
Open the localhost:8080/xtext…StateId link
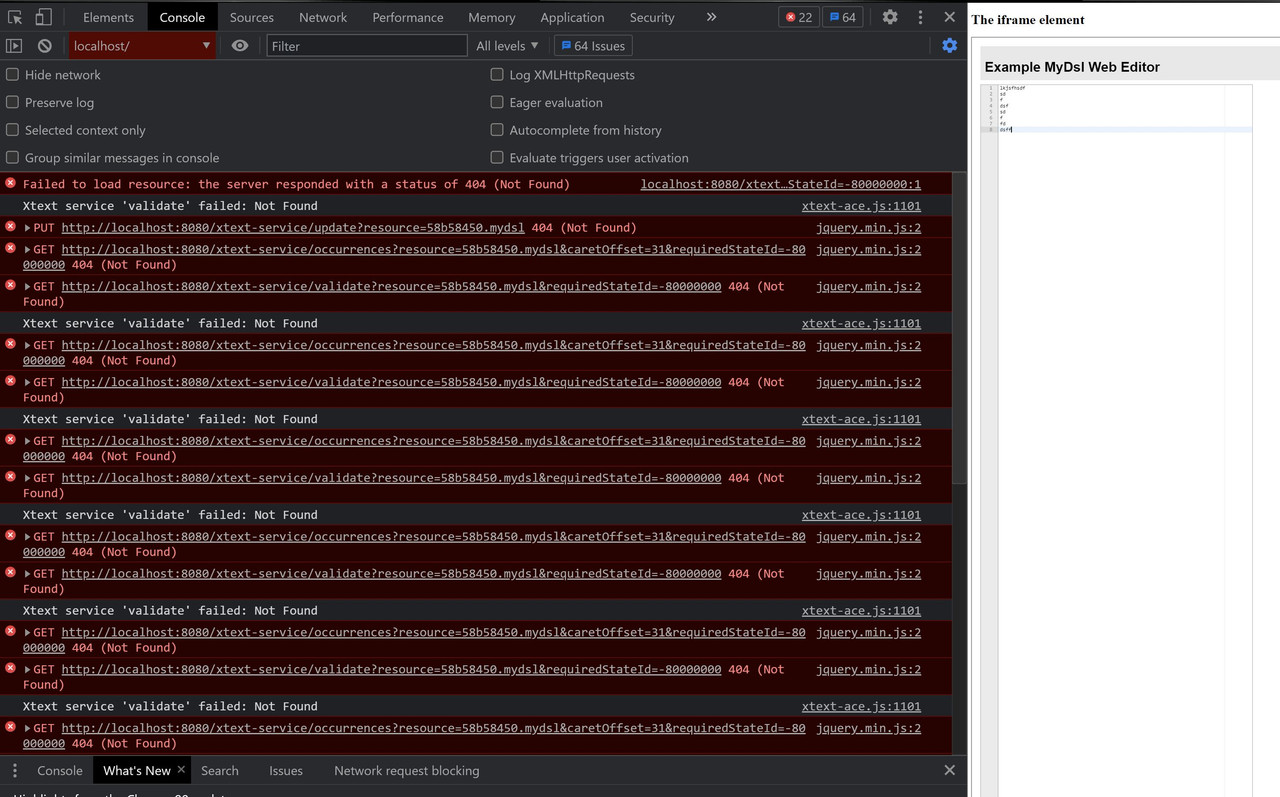(x=781, y=184)
